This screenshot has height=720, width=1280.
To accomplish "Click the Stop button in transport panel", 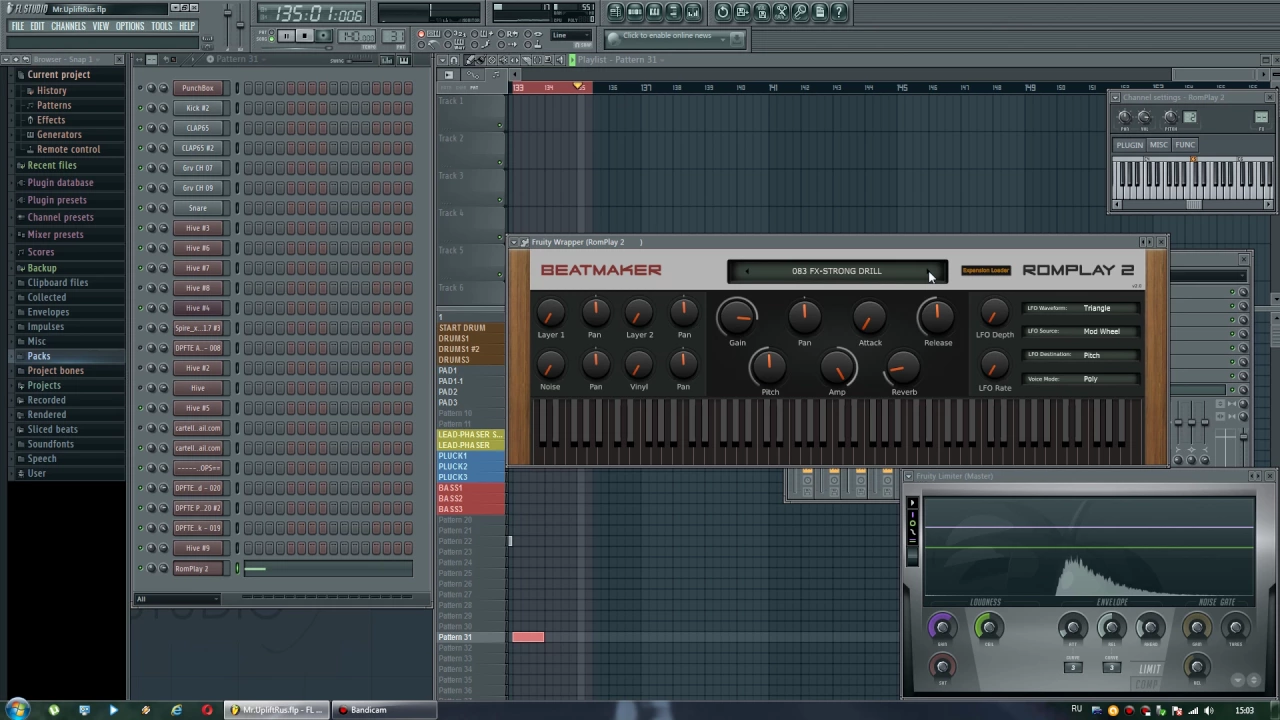I will (304, 36).
